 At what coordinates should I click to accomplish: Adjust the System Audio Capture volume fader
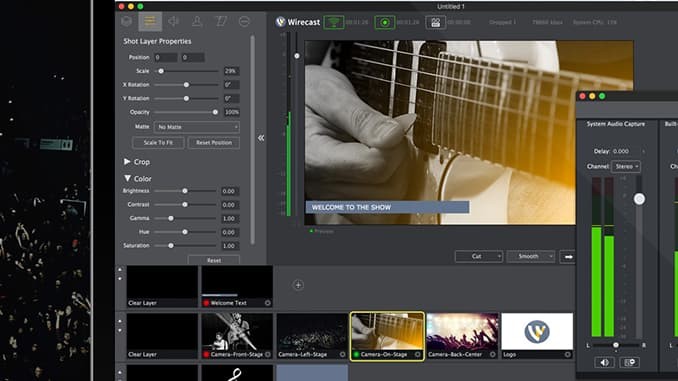point(639,199)
